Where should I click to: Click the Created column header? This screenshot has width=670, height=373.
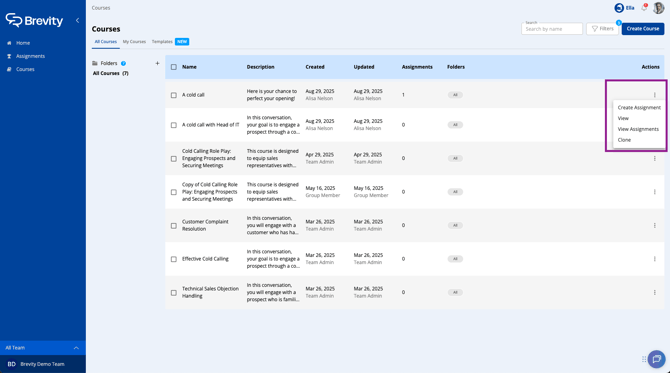315,67
